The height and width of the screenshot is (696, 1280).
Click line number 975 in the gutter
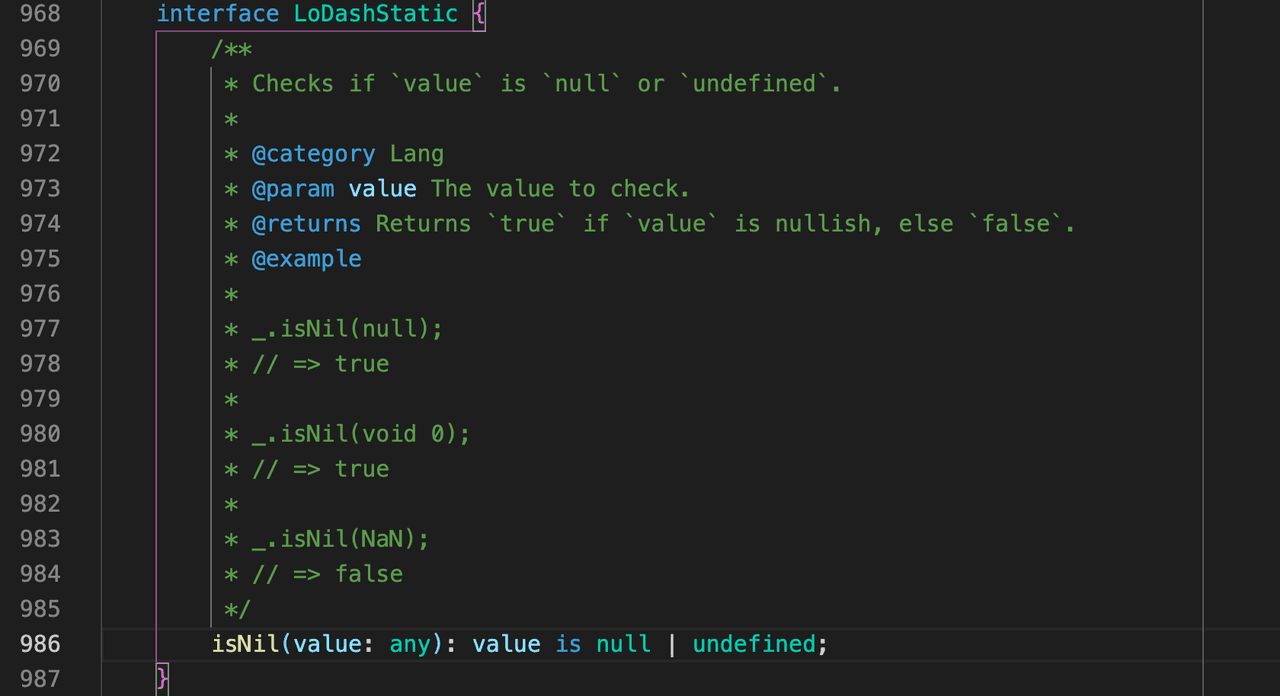(x=40, y=259)
